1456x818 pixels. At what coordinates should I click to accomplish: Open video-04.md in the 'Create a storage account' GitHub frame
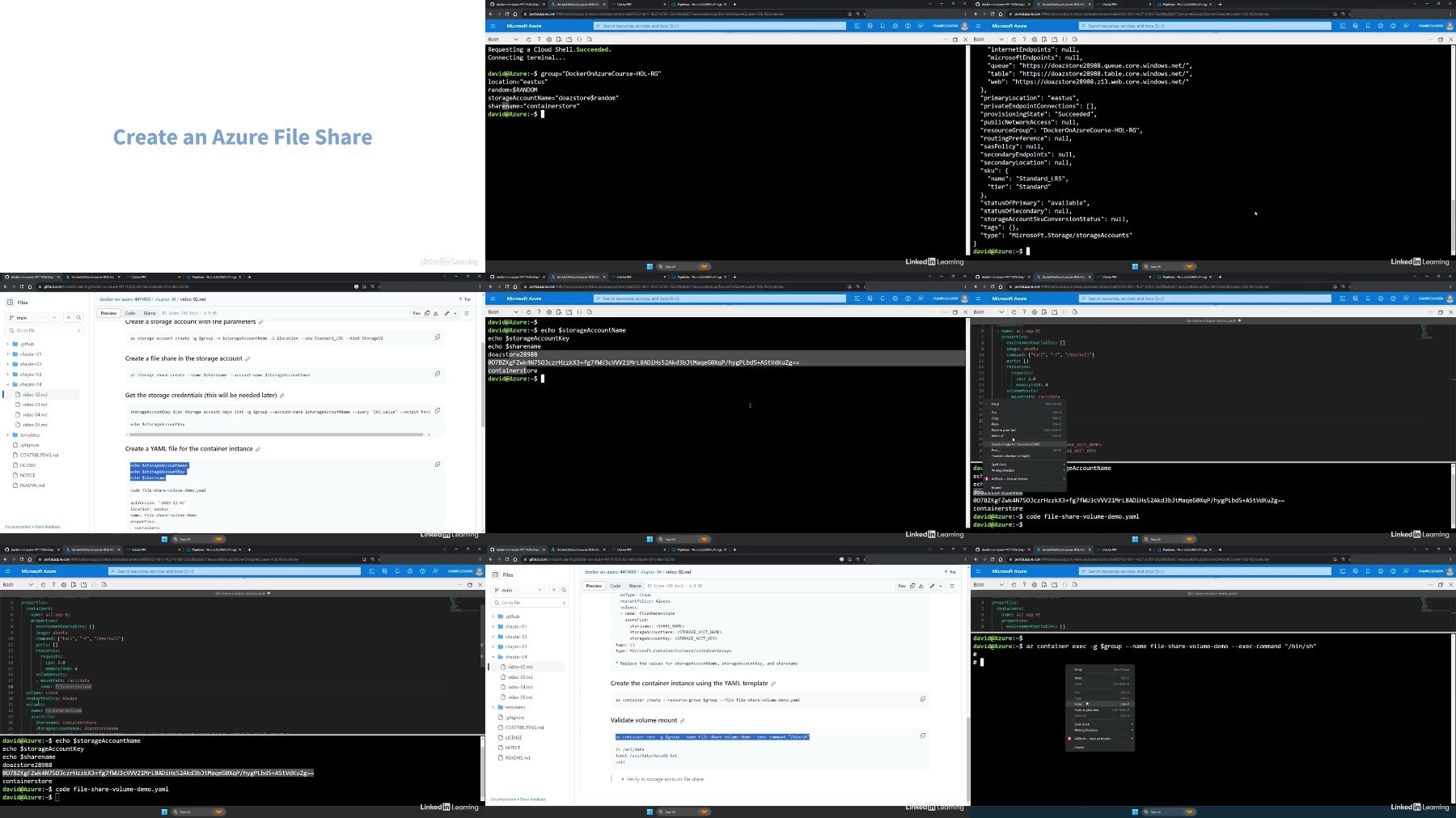tap(35, 414)
